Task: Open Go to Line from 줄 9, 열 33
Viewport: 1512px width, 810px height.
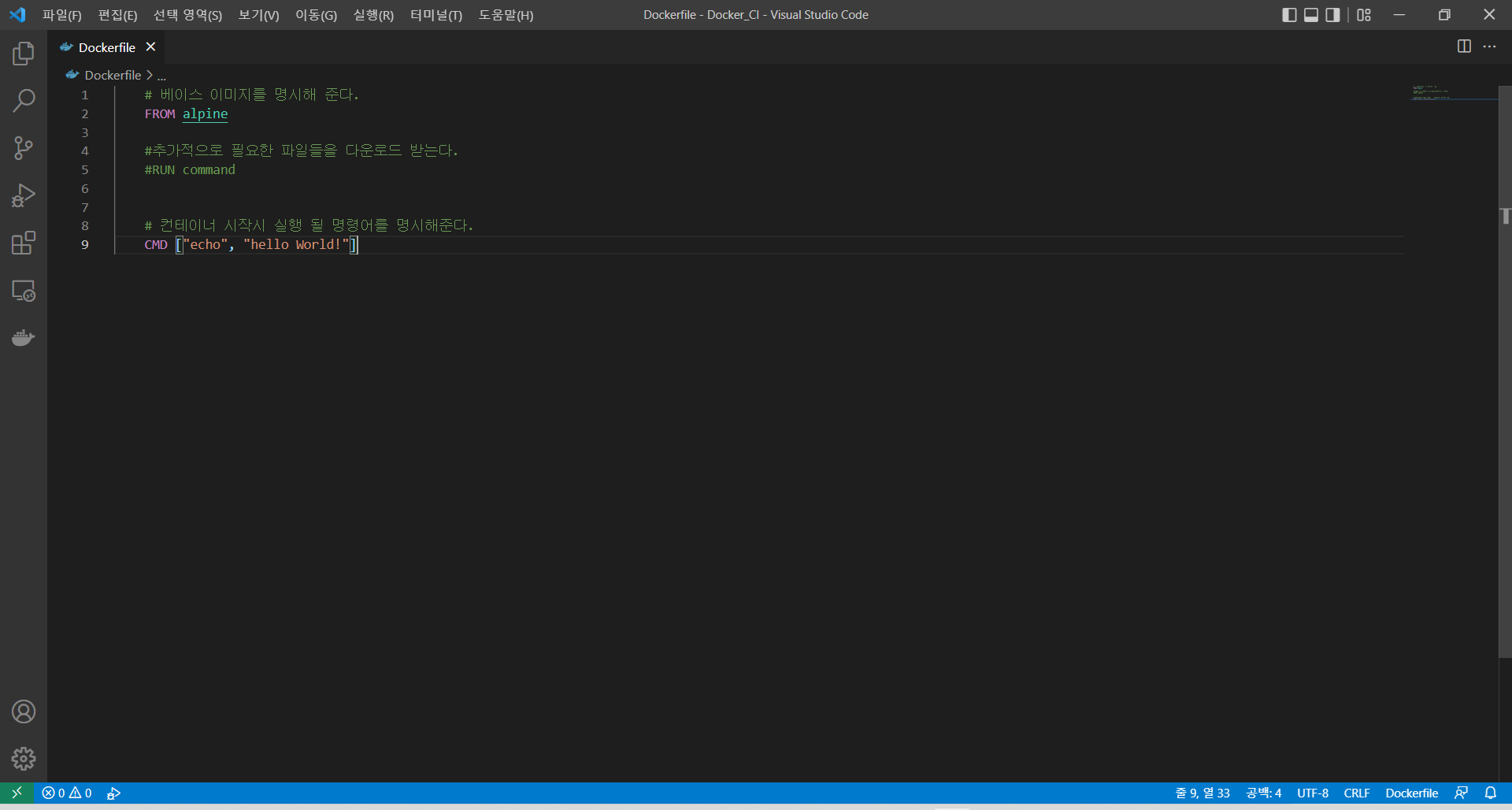Action: 1203,793
